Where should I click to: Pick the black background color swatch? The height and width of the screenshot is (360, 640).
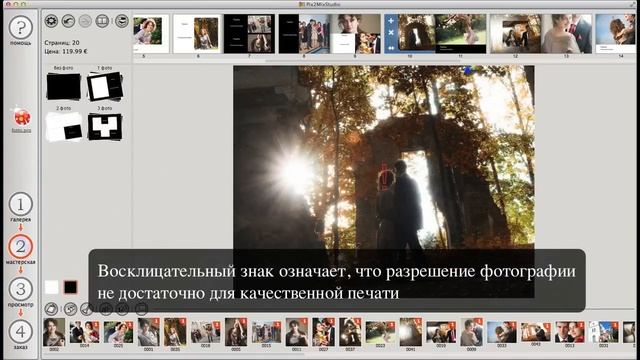pyautogui.click(x=71, y=287)
